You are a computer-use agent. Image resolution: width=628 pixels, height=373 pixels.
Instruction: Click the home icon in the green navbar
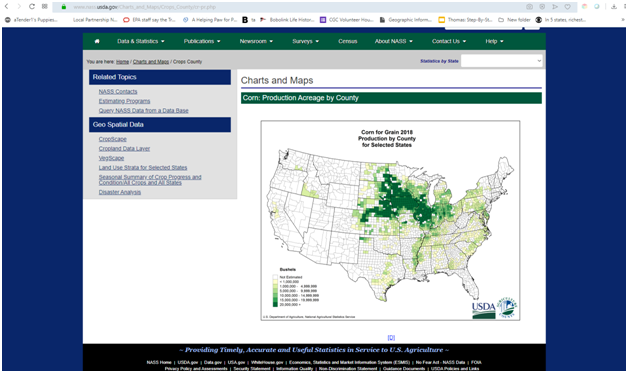[x=97, y=41]
